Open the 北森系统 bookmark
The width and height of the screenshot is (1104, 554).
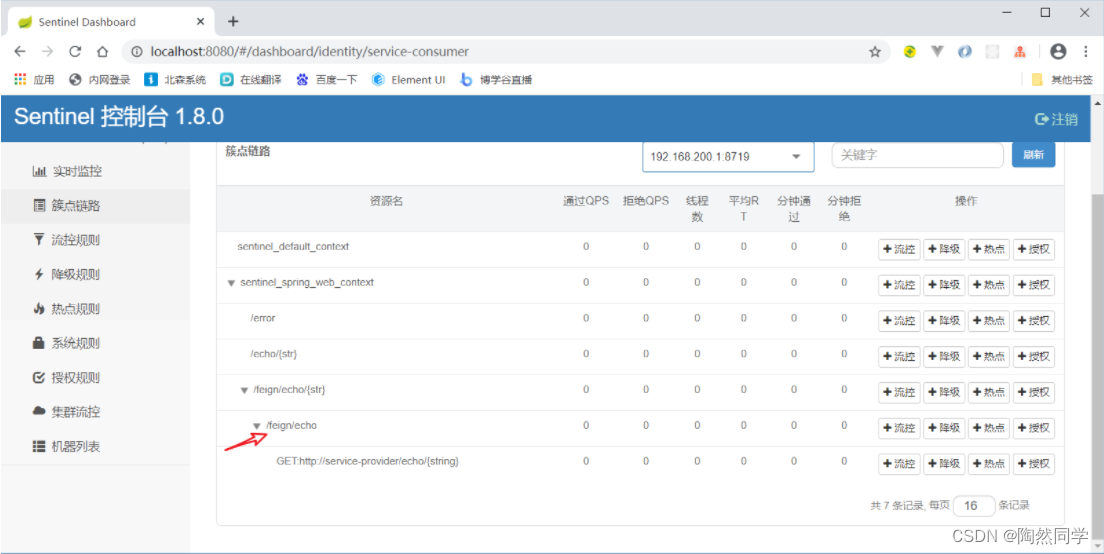[x=175, y=80]
